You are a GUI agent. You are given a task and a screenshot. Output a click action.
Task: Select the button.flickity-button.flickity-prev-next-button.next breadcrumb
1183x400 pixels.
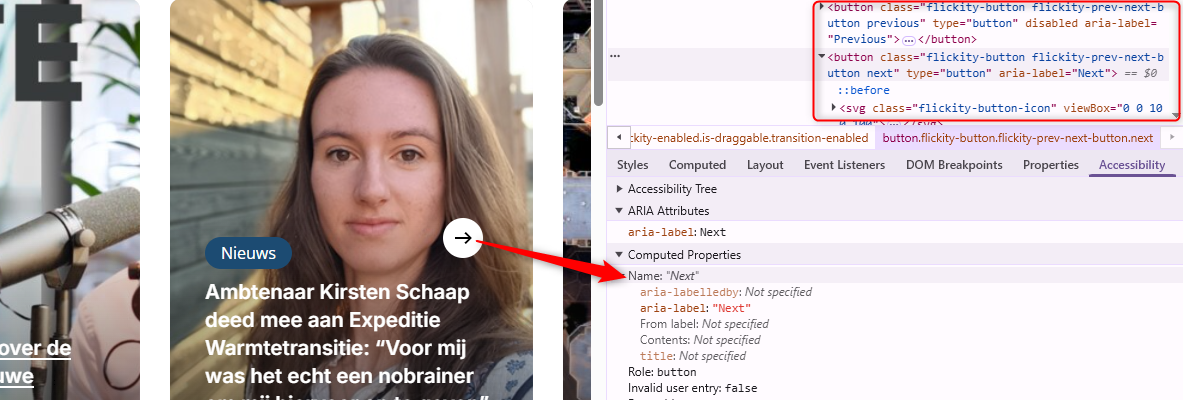click(x=1017, y=137)
